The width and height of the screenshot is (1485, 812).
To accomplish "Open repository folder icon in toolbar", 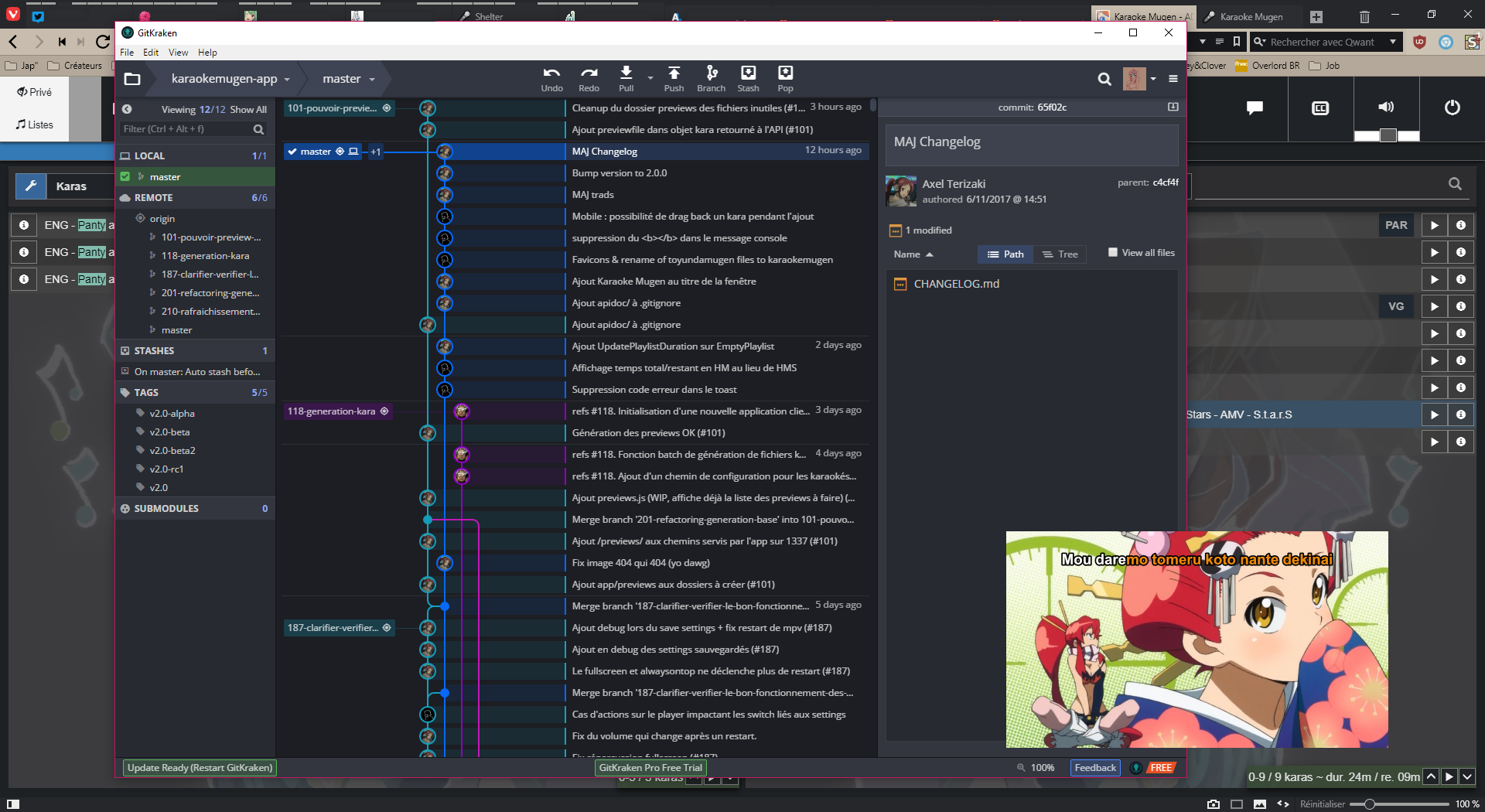I will pyautogui.click(x=132, y=79).
